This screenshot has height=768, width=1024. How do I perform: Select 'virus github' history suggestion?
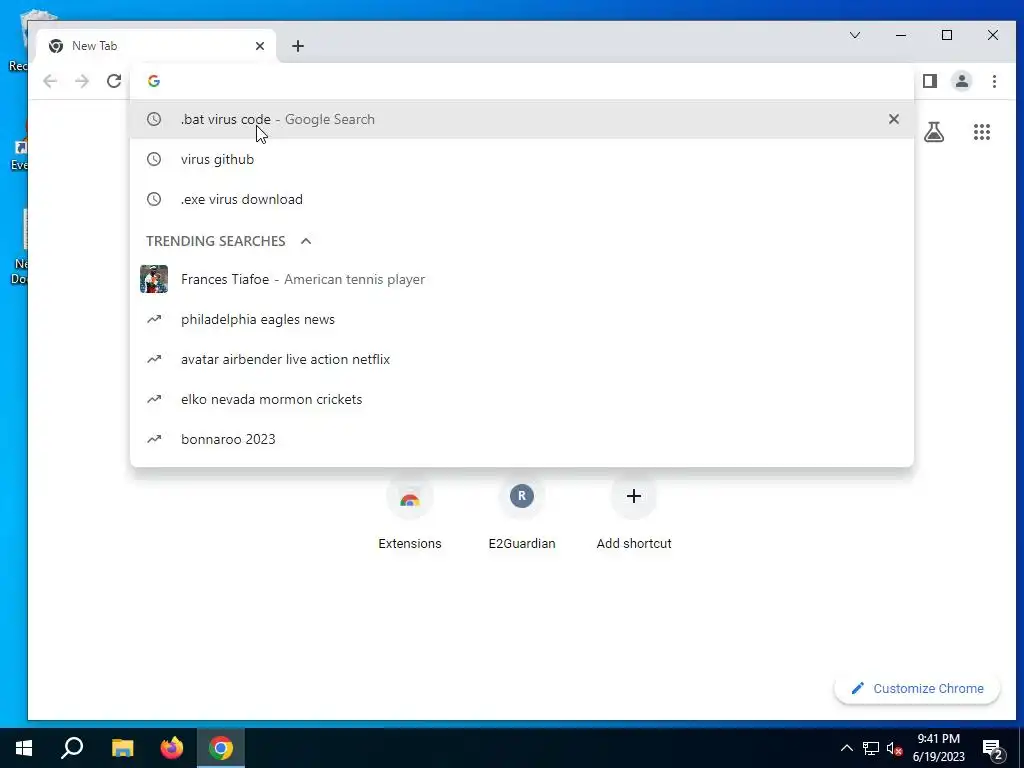click(x=522, y=159)
